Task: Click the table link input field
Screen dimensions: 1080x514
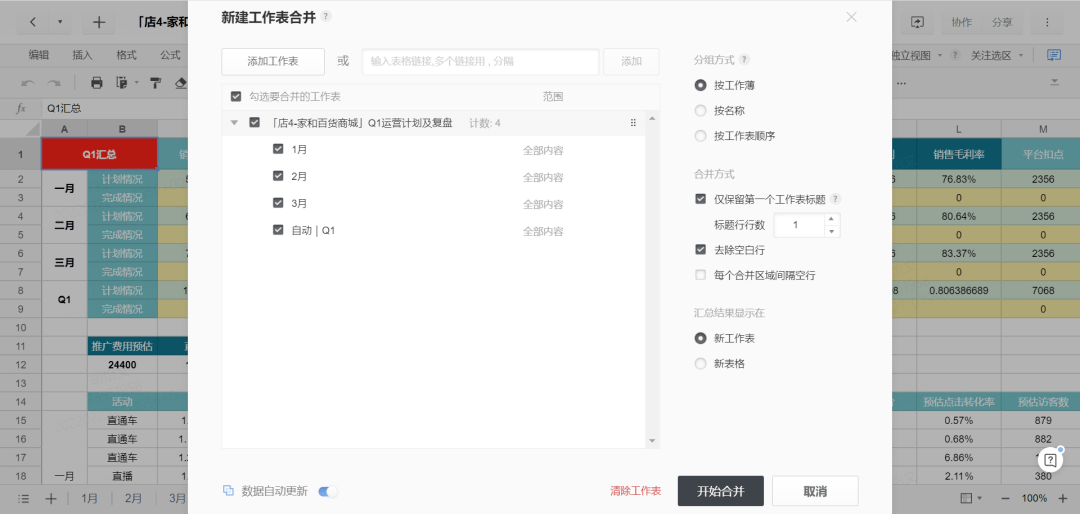Action: (481, 61)
